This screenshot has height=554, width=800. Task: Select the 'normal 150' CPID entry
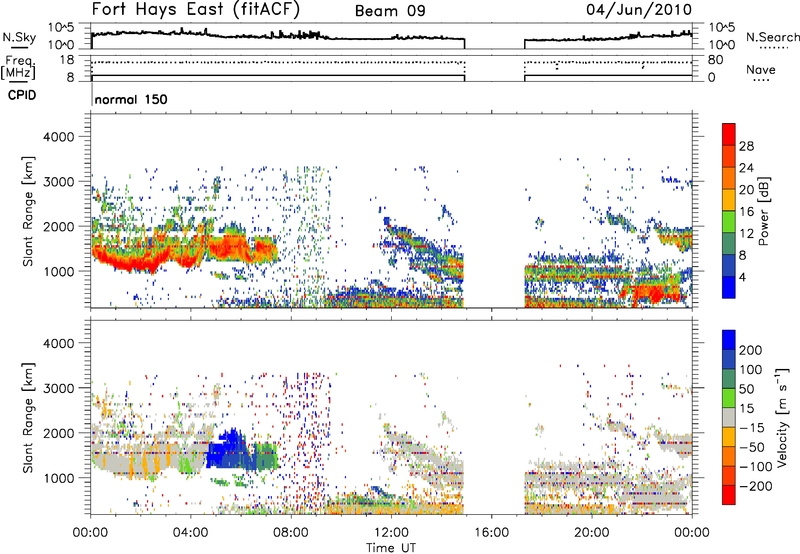pyautogui.click(x=131, y=99)
